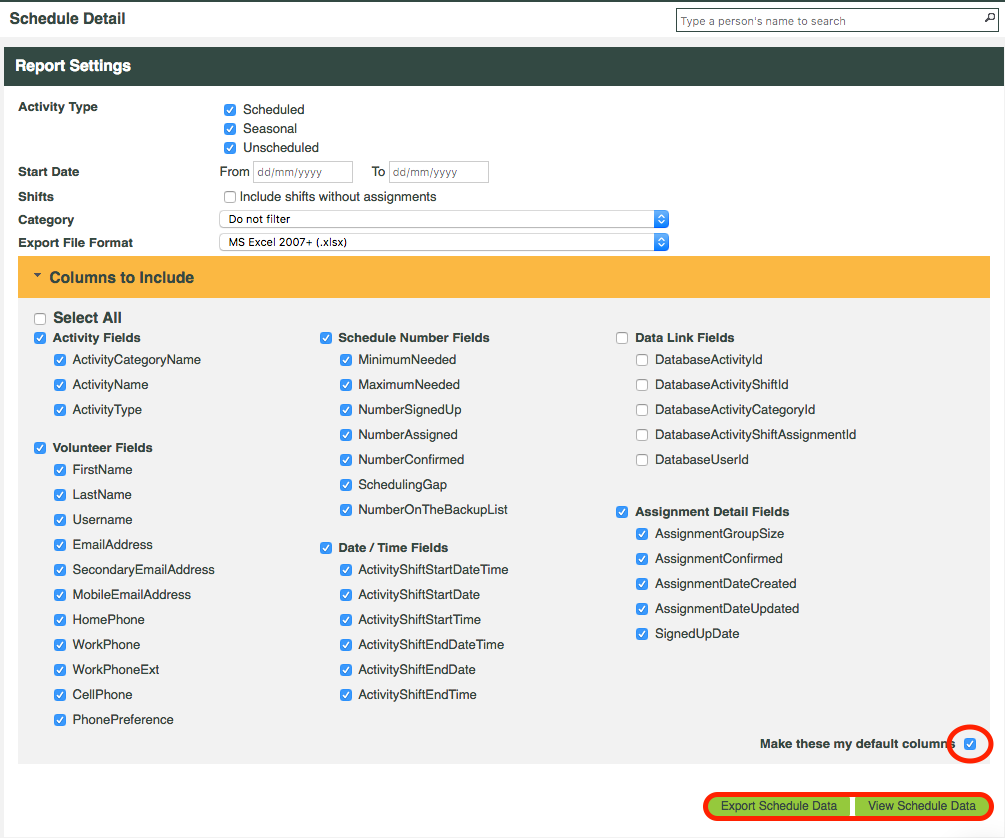
Task: Toggle Date / Time Fields group checkbox
Action: tap(326, 548)
